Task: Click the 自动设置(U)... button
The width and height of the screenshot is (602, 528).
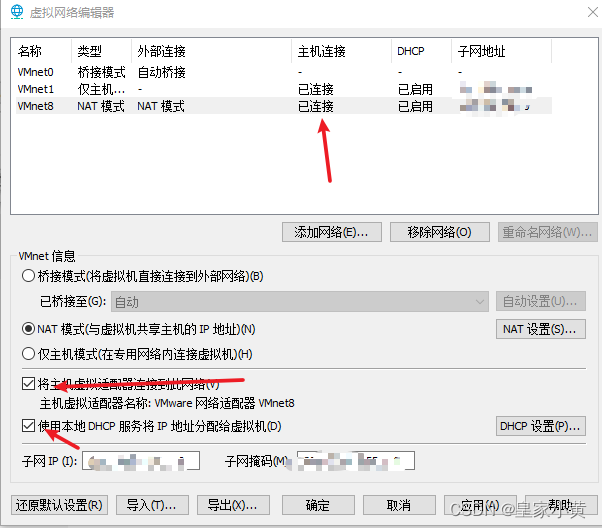Action: 541,301
